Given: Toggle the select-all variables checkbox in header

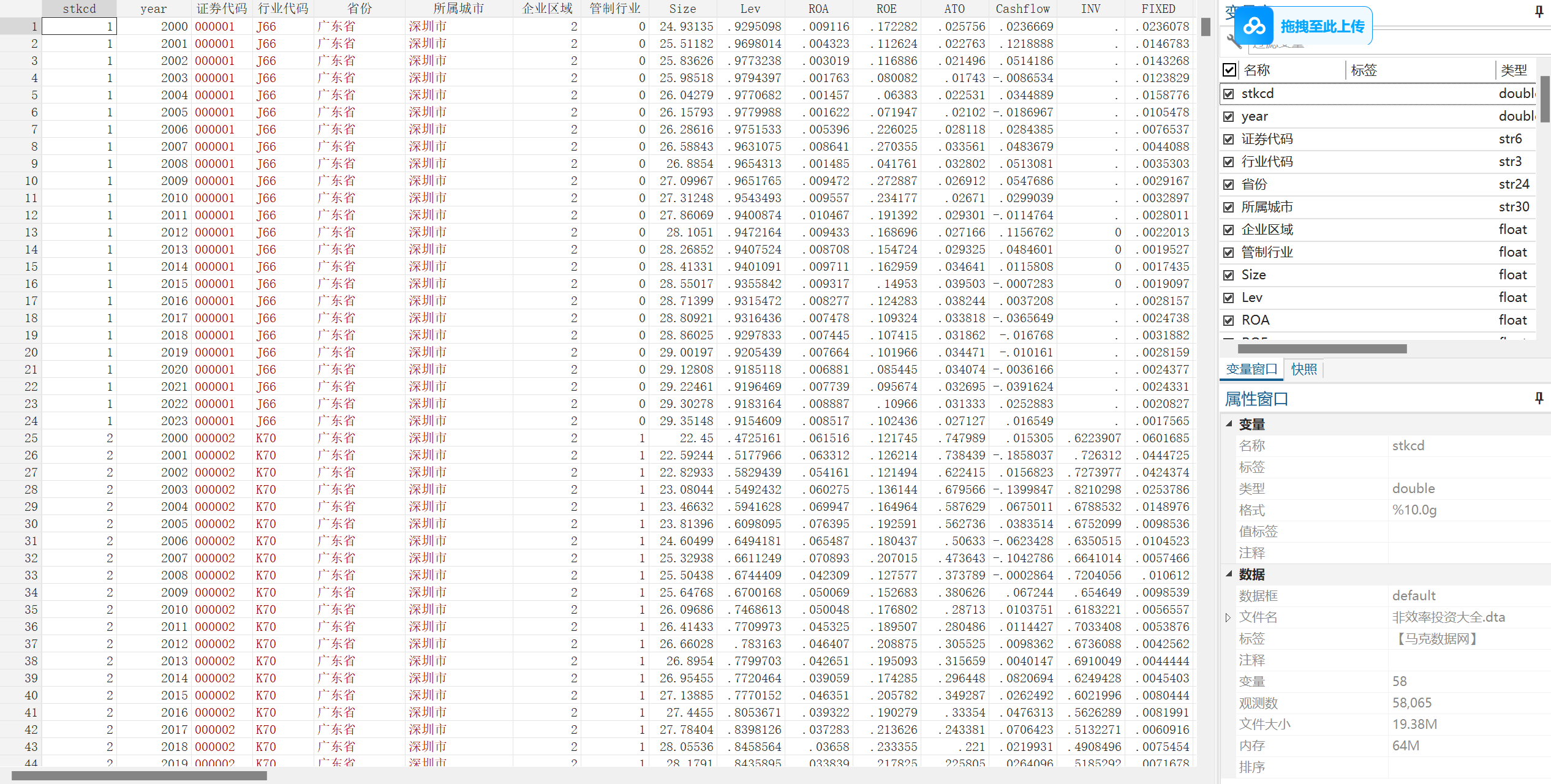Looking at the screenshot, I should point(1229,70).
